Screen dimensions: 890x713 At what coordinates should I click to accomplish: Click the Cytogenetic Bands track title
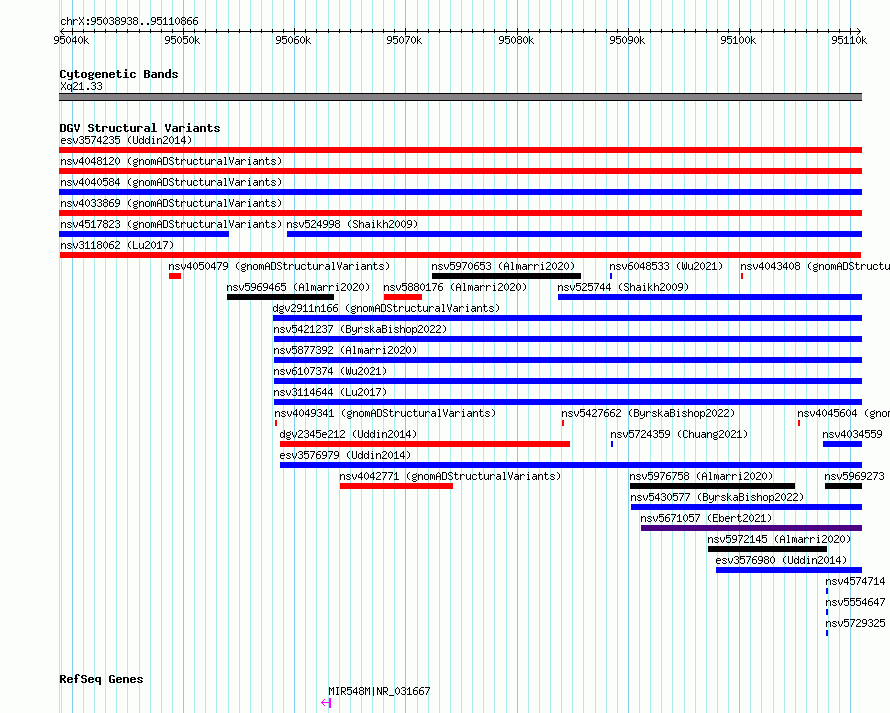coord(119,74)
